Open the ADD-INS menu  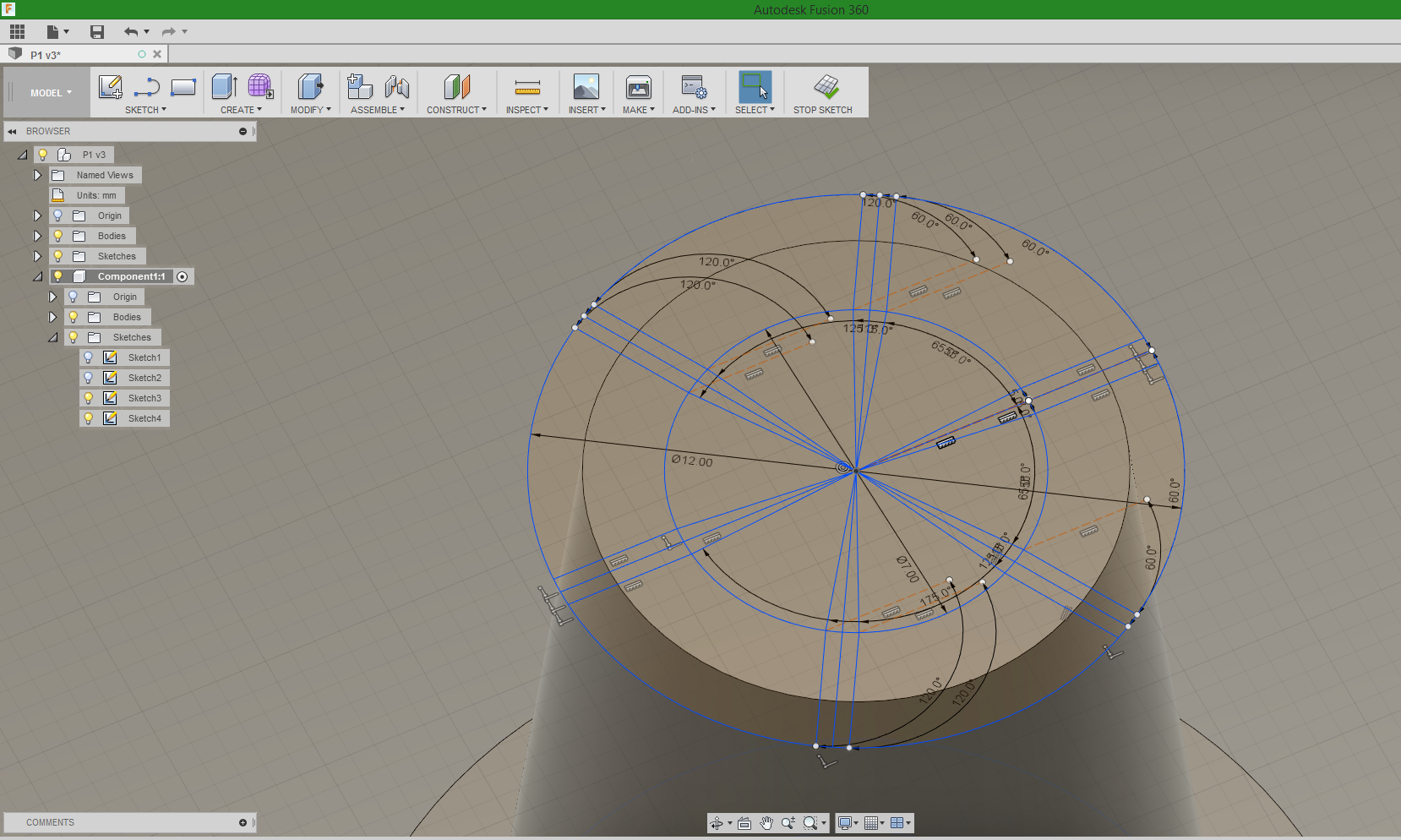click(694, 110)
